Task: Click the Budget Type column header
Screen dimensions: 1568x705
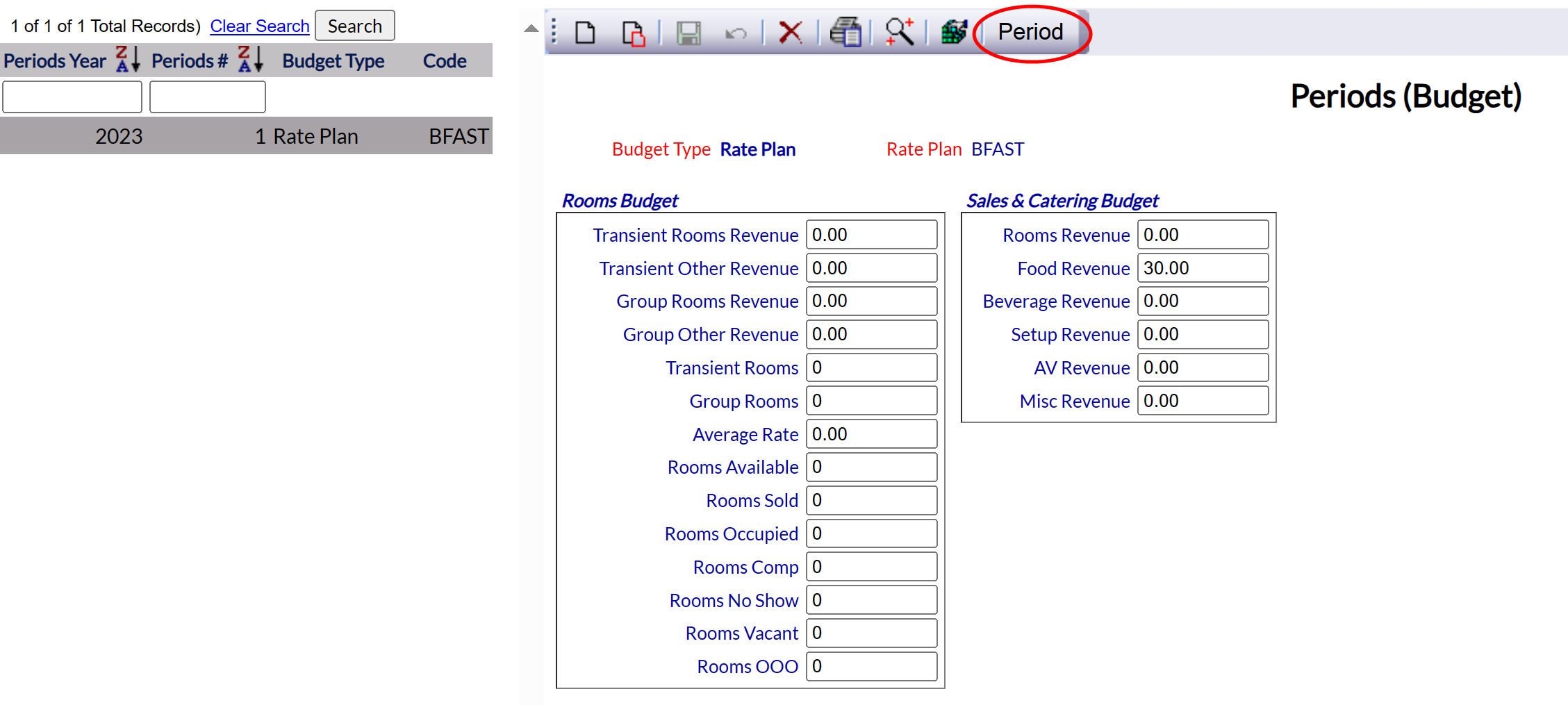Action: click(x=333, y=61)
